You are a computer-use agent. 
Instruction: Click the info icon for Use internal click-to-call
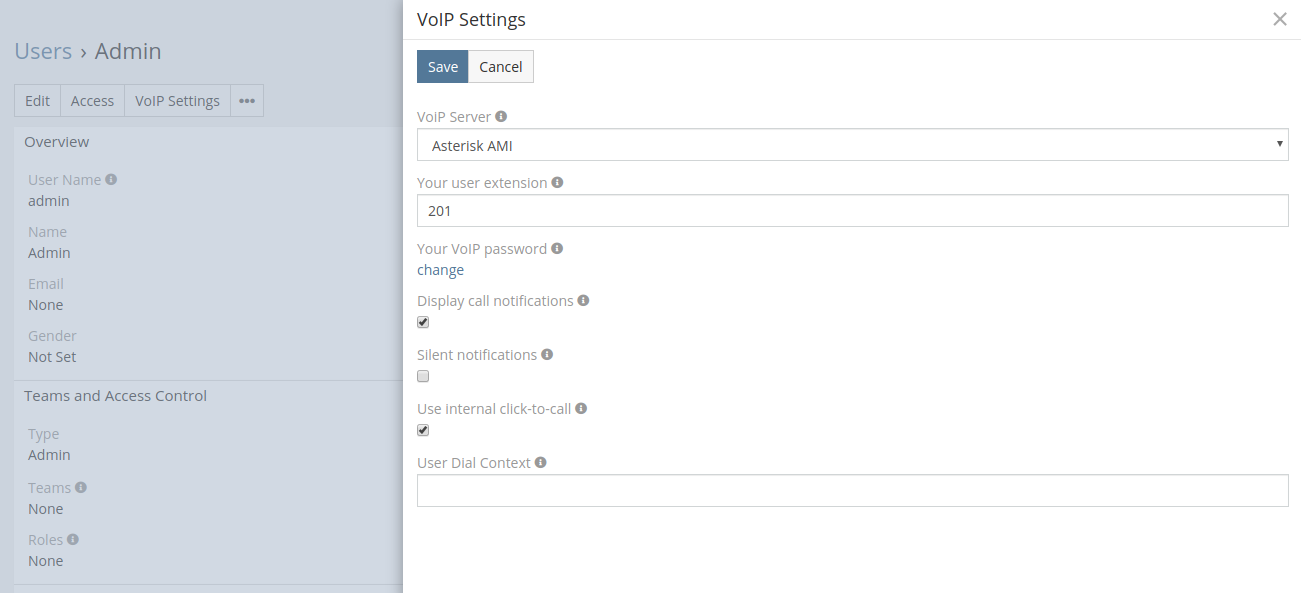[x=582, y=408]
